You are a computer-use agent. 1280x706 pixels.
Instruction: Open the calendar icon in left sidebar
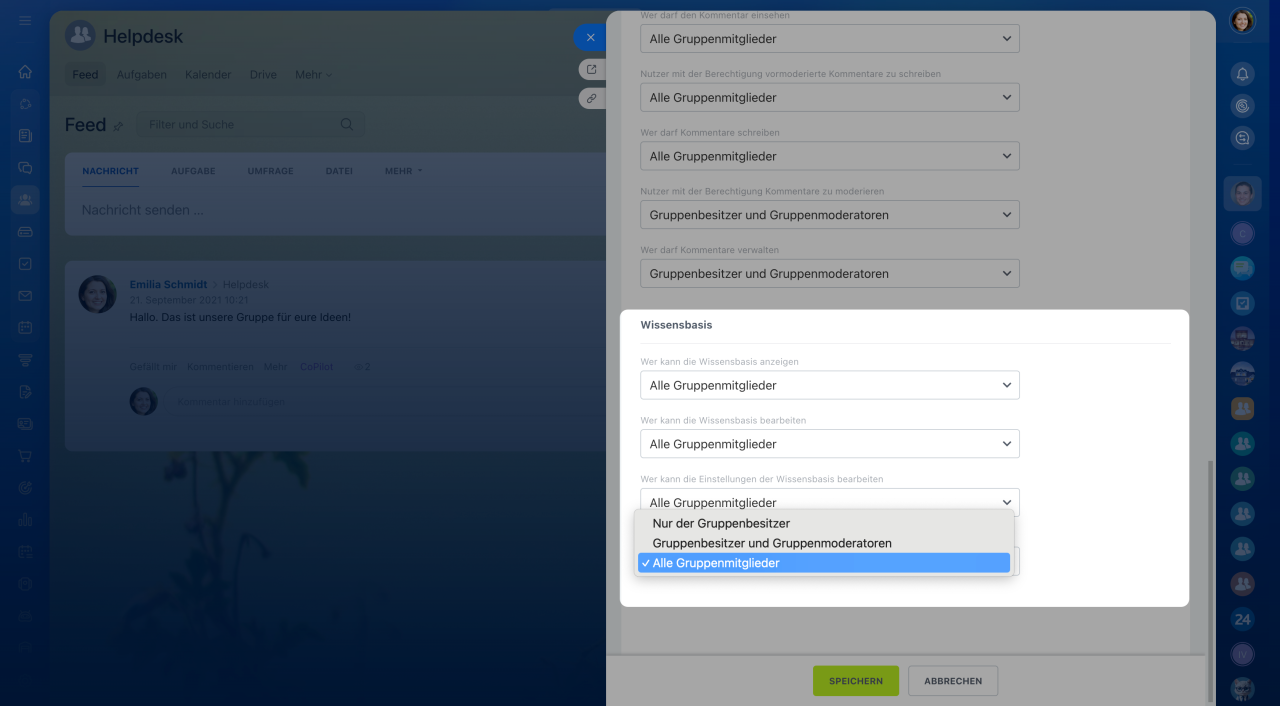tap(25, 328)
